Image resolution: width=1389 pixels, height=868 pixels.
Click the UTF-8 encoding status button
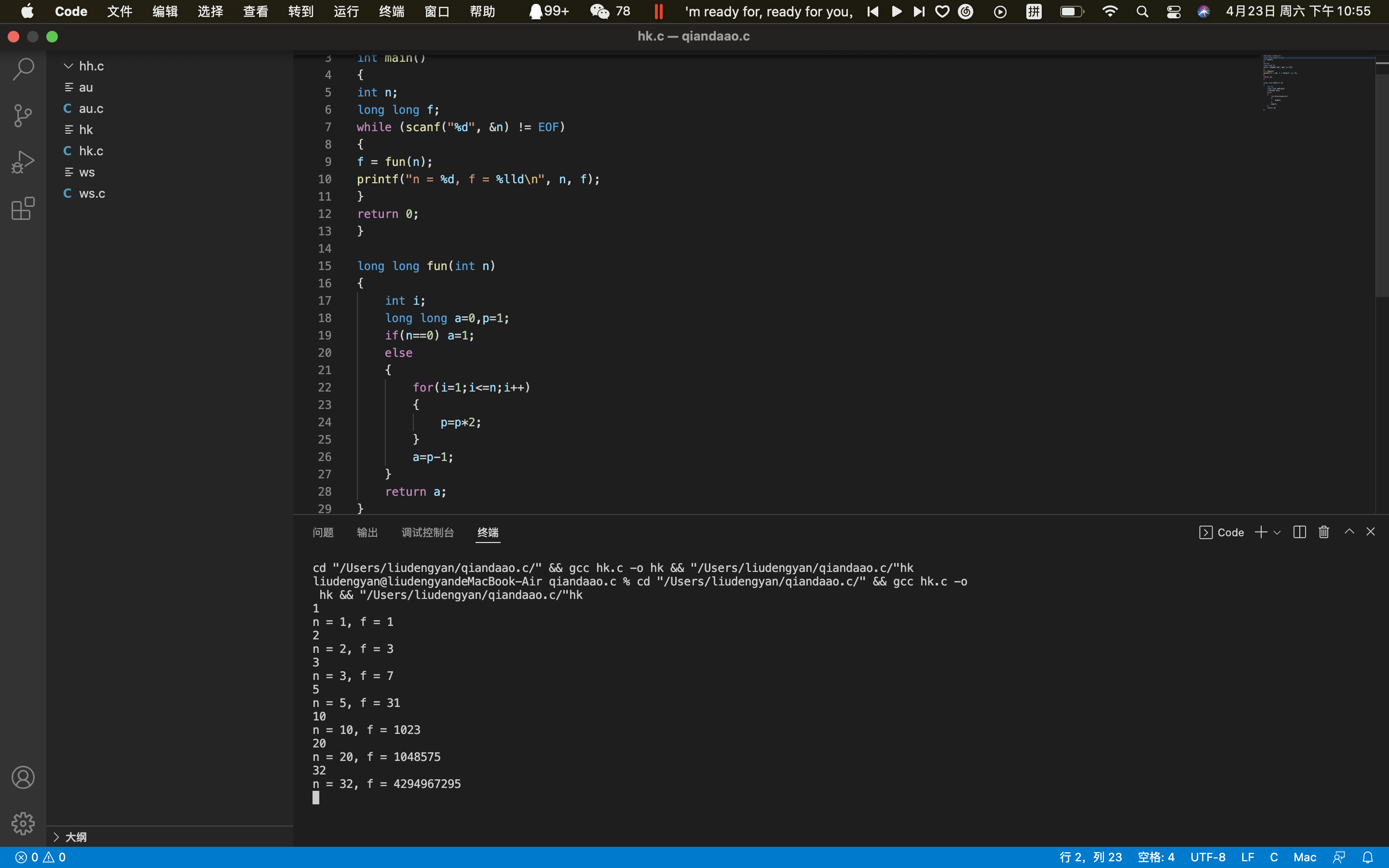1208,857
